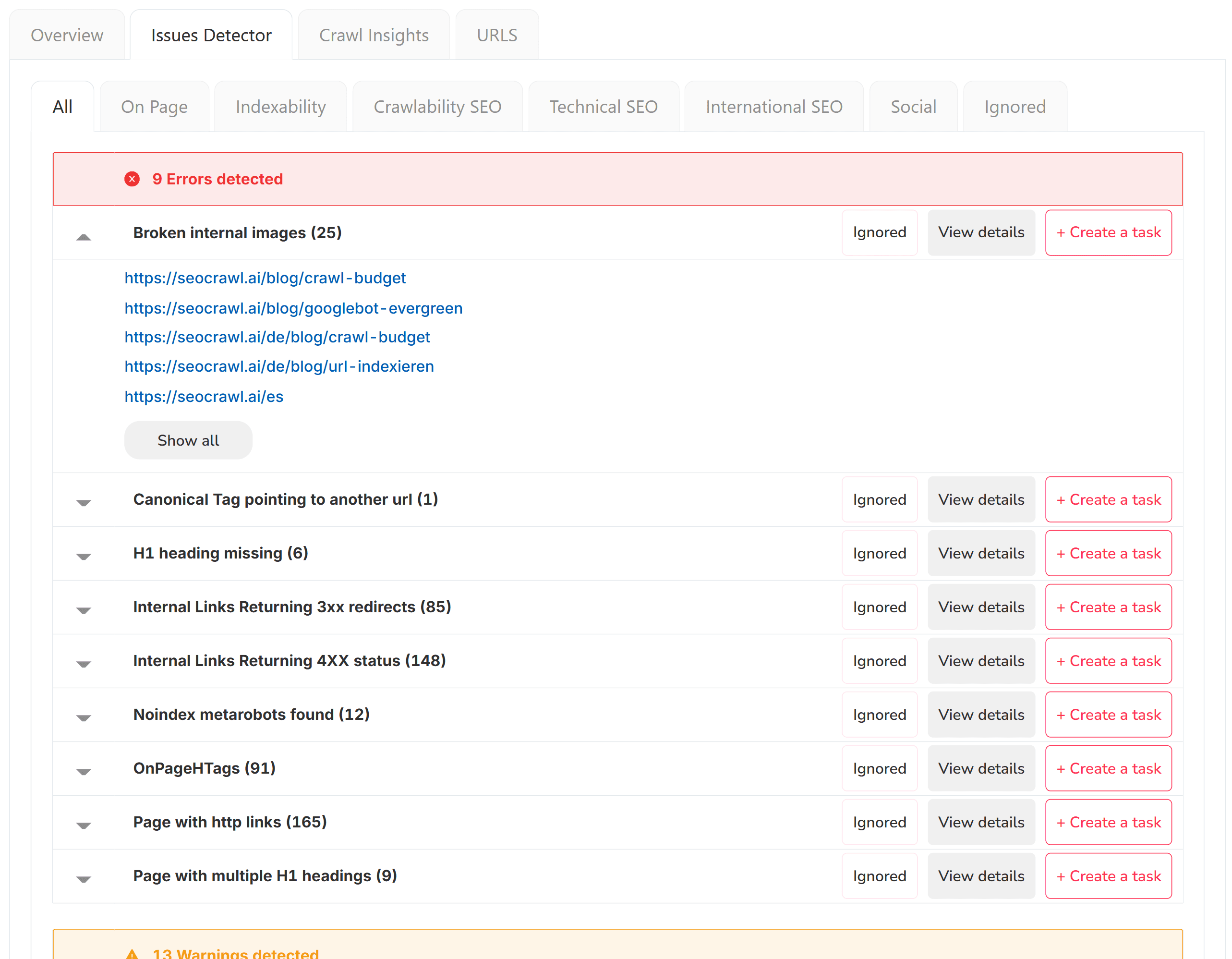Expand the H1 heading missing row
Viewport: 1232px width, 959px height.
84,556
